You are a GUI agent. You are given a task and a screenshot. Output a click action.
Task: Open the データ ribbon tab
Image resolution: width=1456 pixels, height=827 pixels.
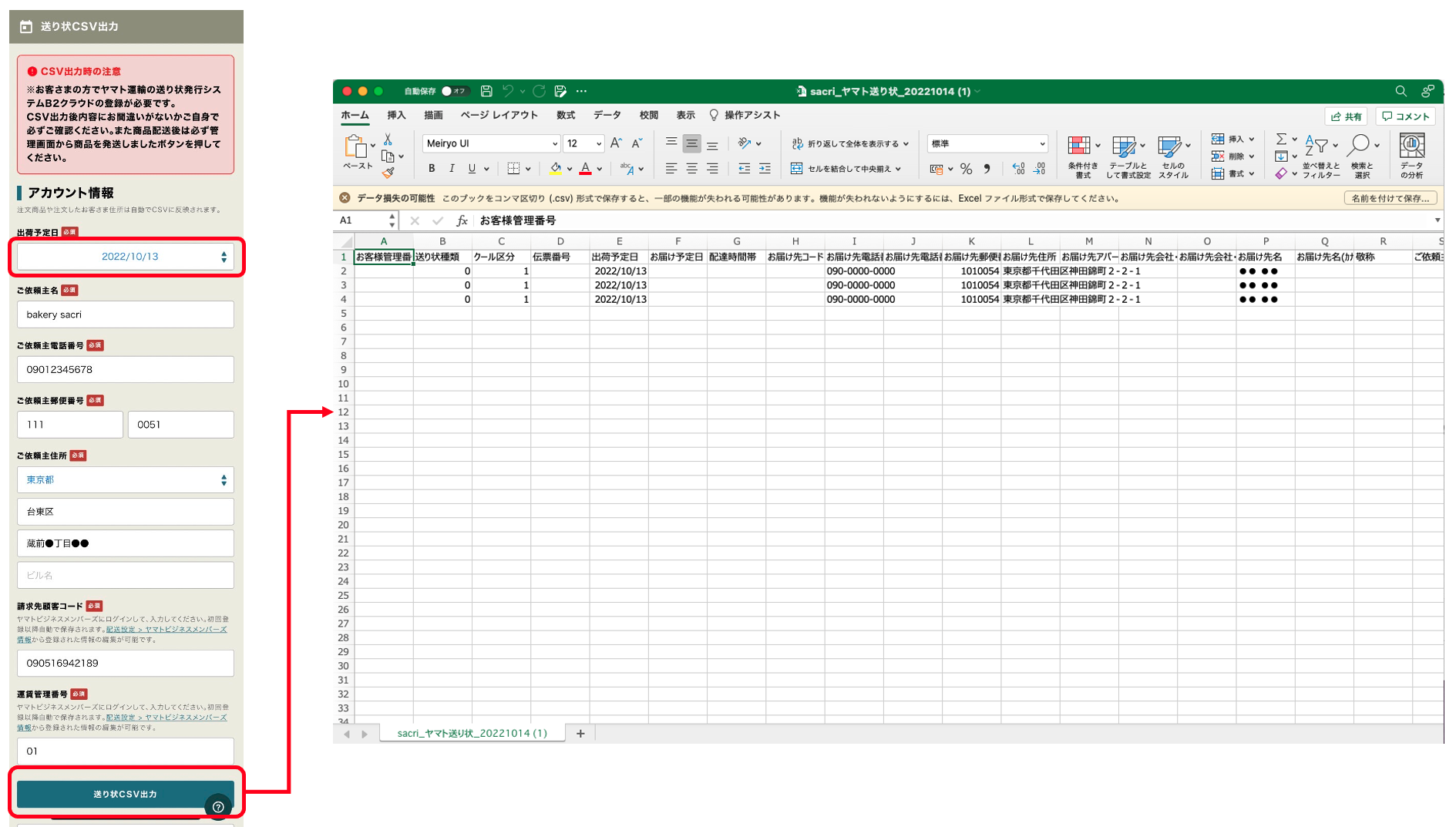click(x=607, y=115)
